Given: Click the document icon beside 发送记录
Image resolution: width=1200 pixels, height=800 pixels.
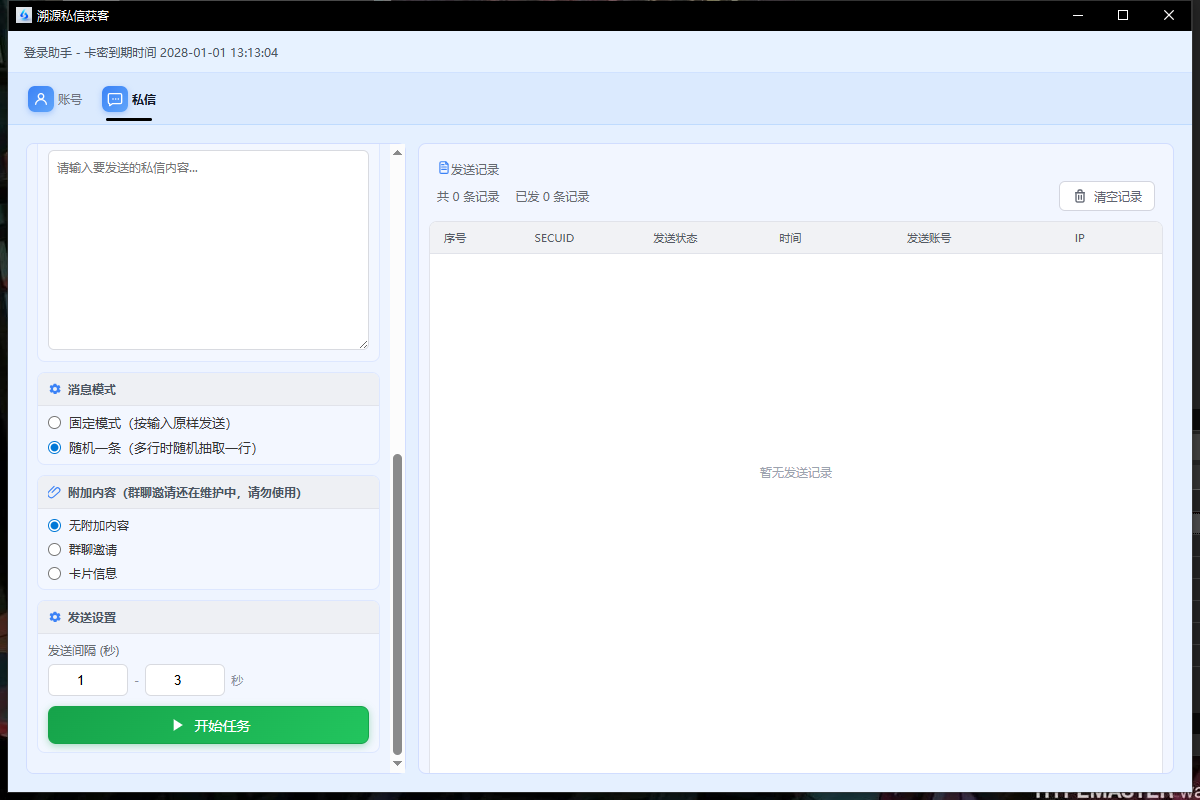Looking at the screenshot, I should 444,168.
